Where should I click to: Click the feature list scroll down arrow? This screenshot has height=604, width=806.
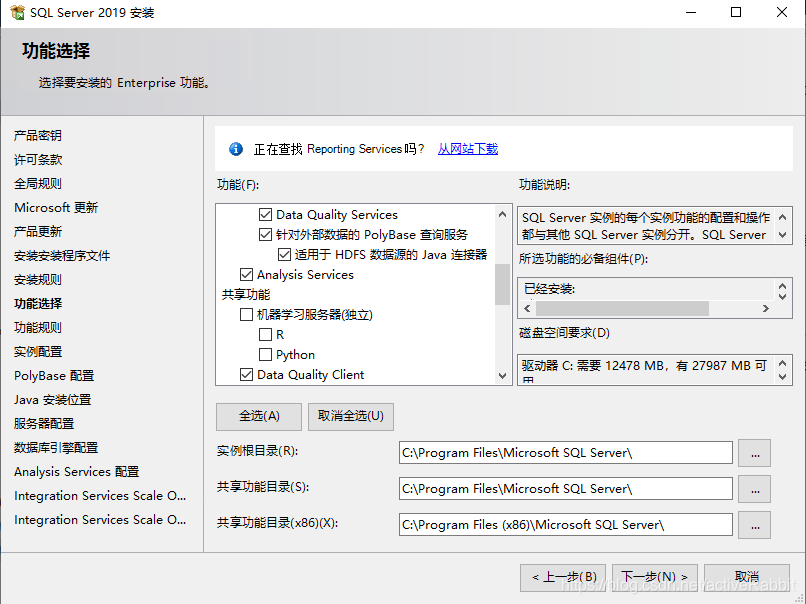(502, 376)
